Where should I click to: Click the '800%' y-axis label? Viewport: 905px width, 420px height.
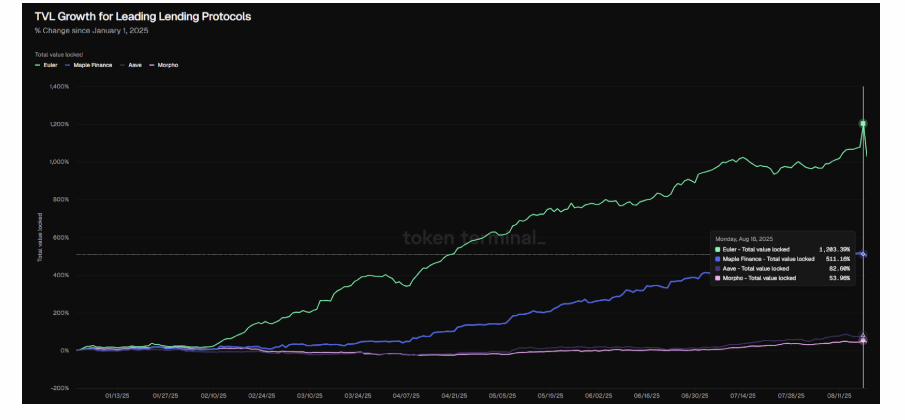pos(62,200)
